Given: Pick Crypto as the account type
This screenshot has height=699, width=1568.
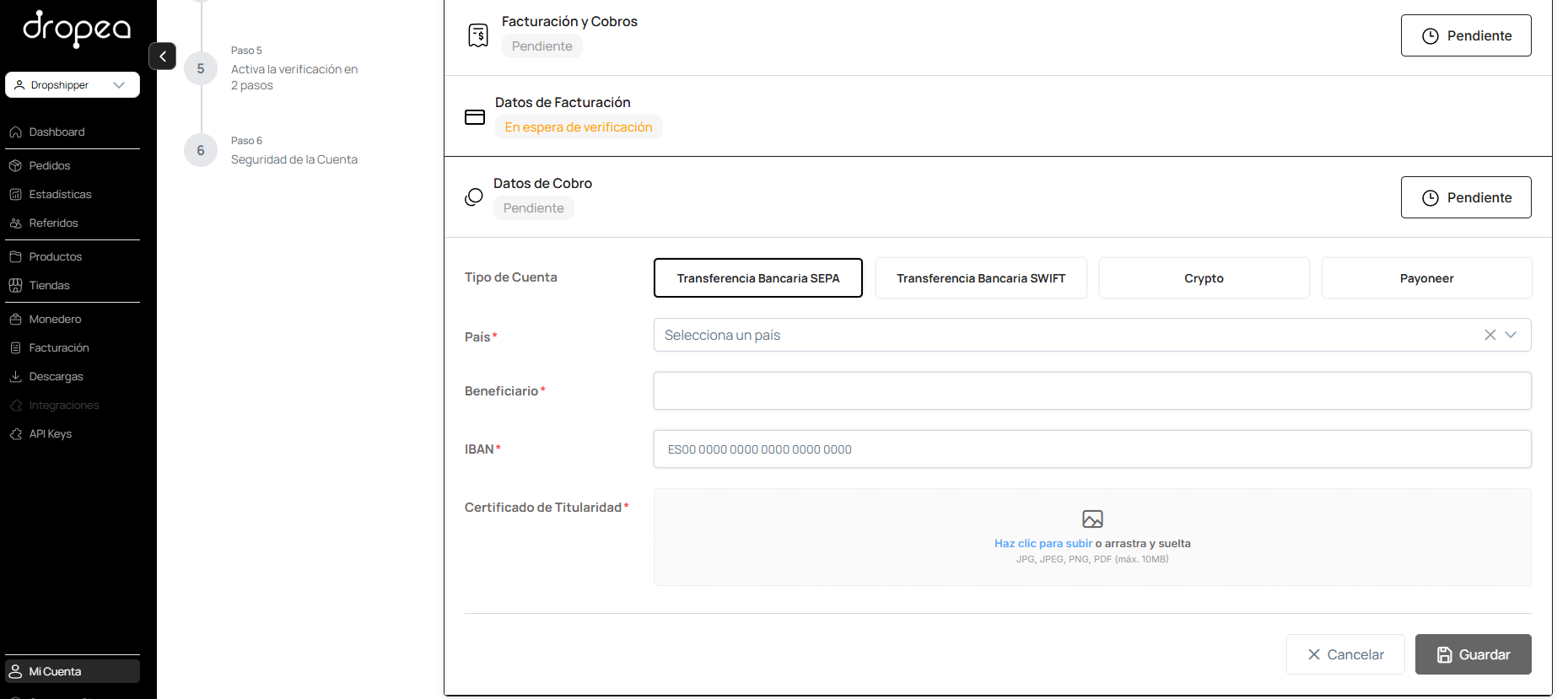Looking at the screenshot, I should click(x=1204, y=278).
